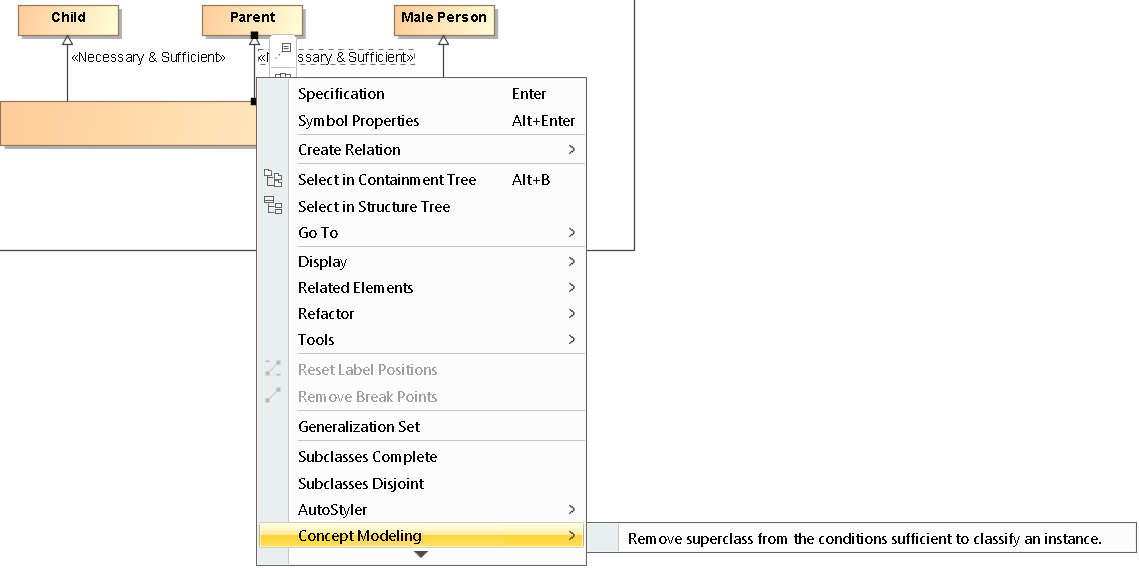Select the Child class box

pos(68,19)
